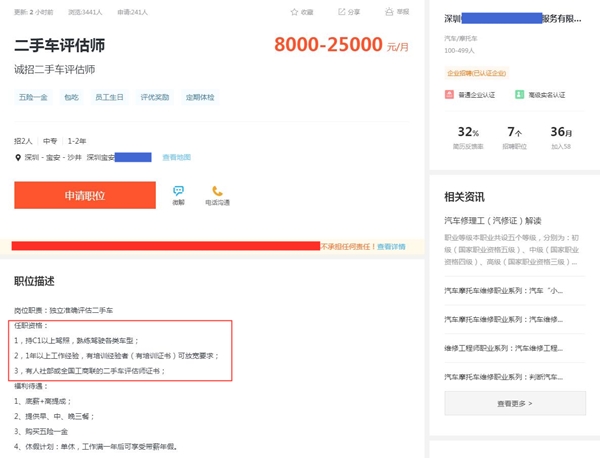Select the 员工生日 benefit tag

pos(109,97)
